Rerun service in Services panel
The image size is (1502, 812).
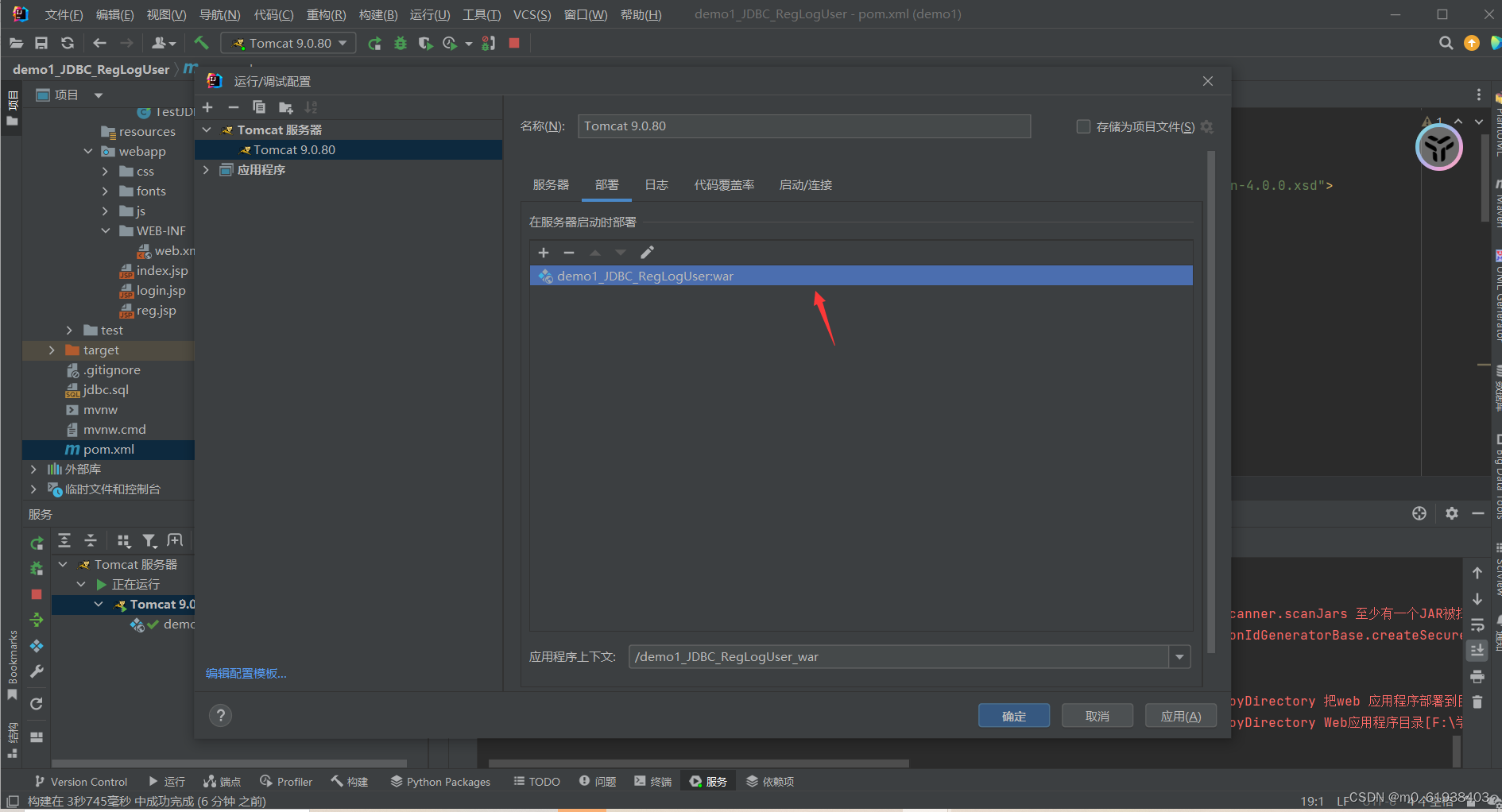(37, 543)
